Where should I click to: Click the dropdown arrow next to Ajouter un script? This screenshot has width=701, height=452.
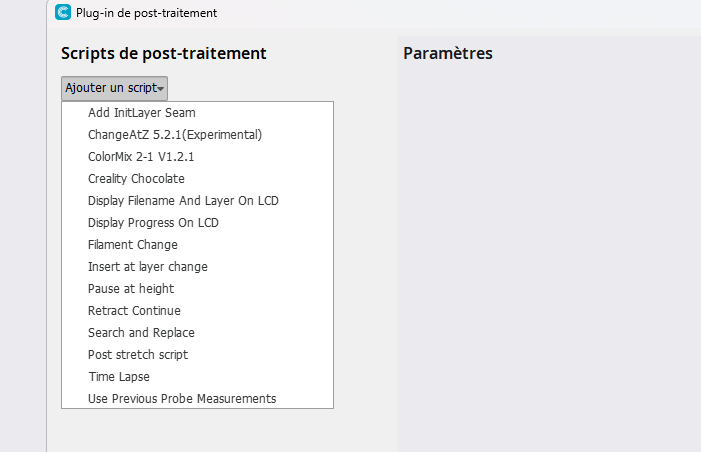pos(160,89)
